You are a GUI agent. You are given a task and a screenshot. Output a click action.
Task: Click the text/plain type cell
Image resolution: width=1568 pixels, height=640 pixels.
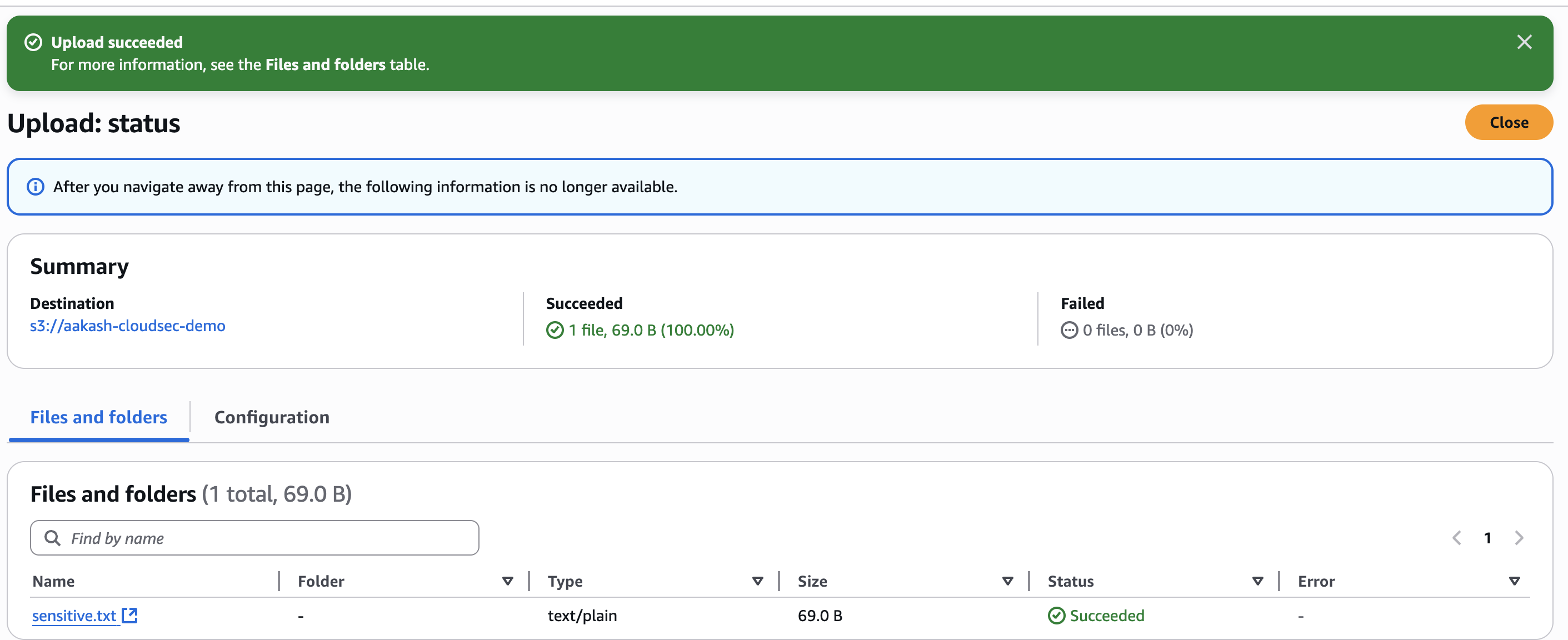[582, 616]
